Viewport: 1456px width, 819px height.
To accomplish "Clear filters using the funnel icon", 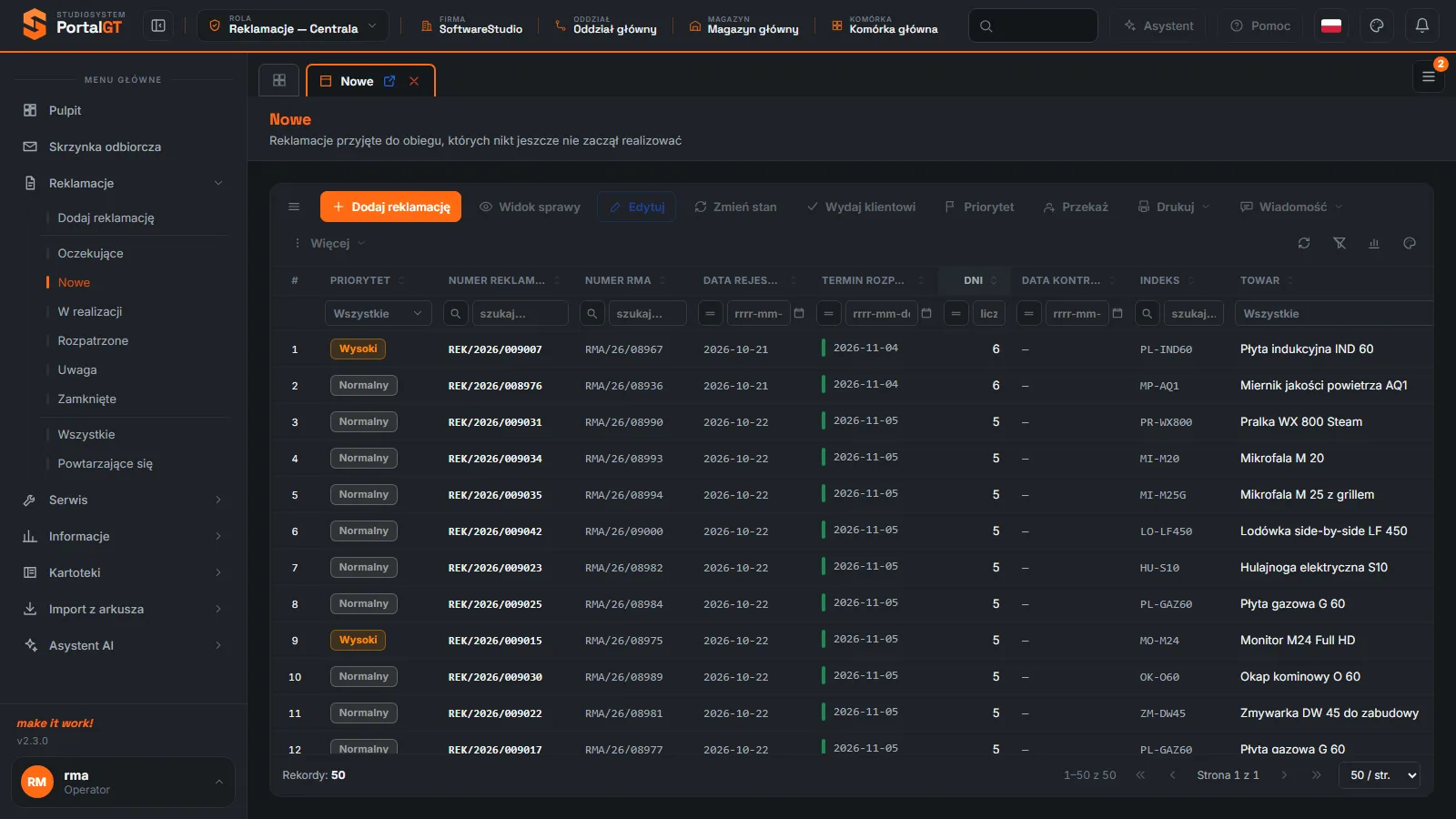I will pos(1340,243).
